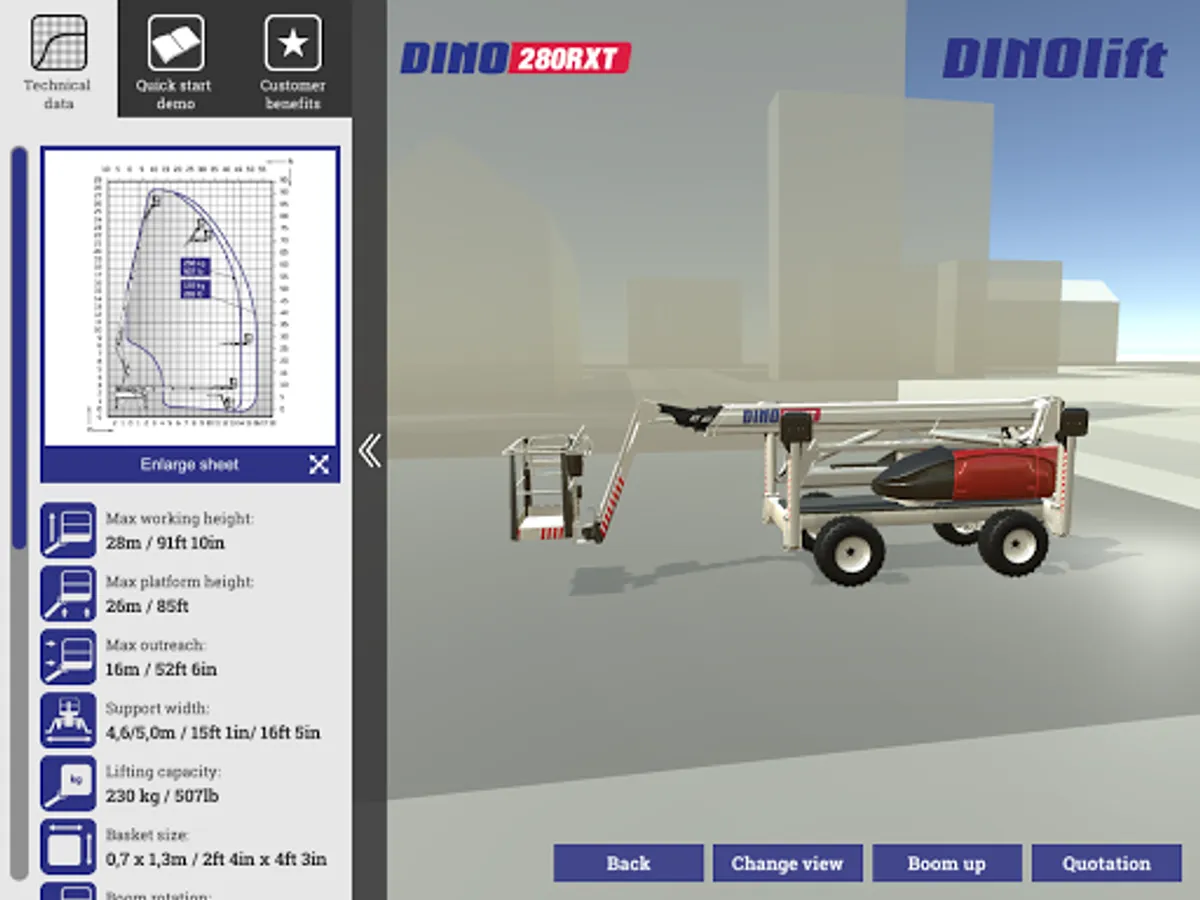Click the technical data panel scrollbar
The height and width of the screenshot is (900, 1200).
[19, 347]
